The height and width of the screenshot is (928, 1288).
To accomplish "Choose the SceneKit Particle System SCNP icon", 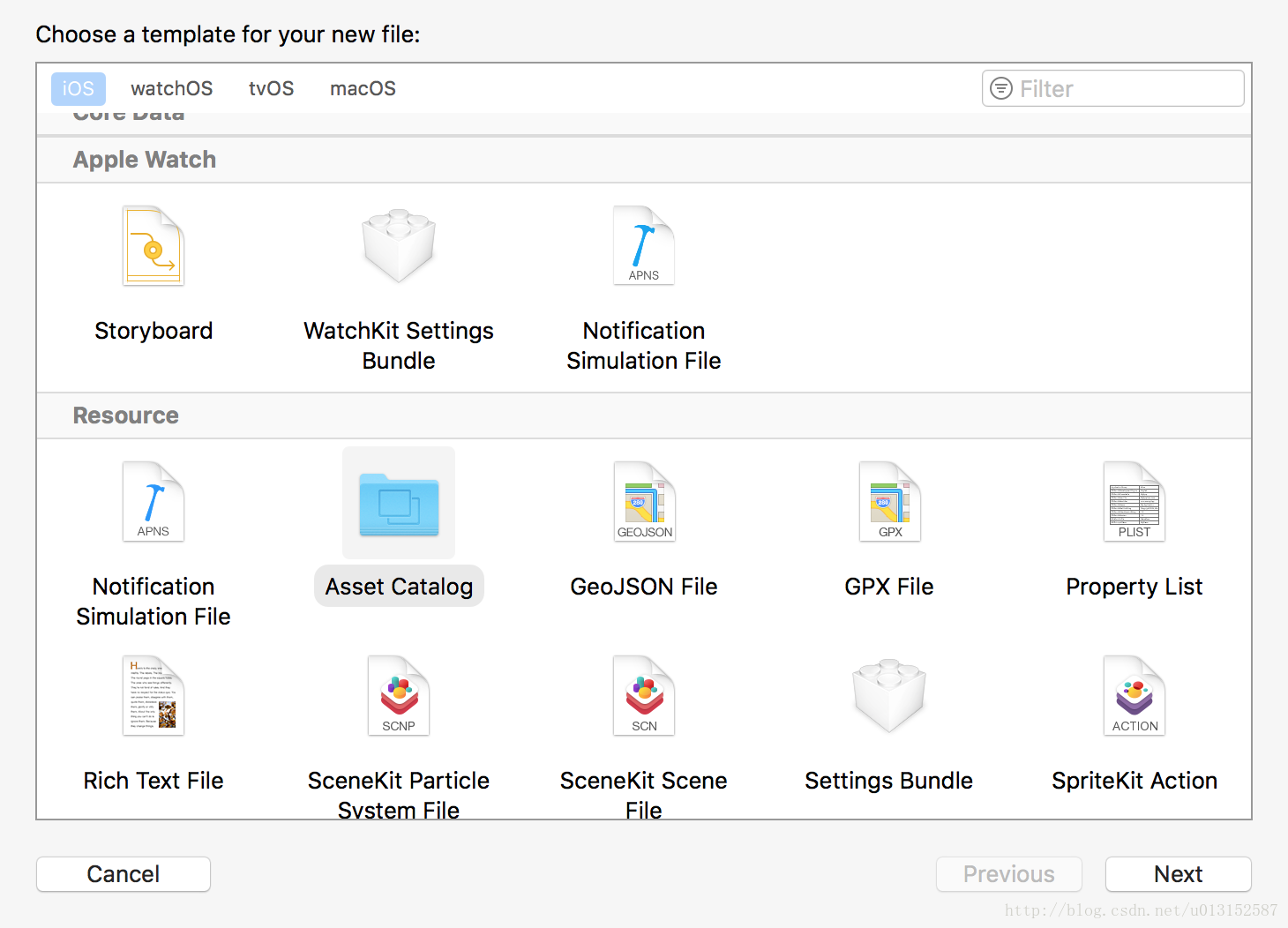I will pos(399,696).
